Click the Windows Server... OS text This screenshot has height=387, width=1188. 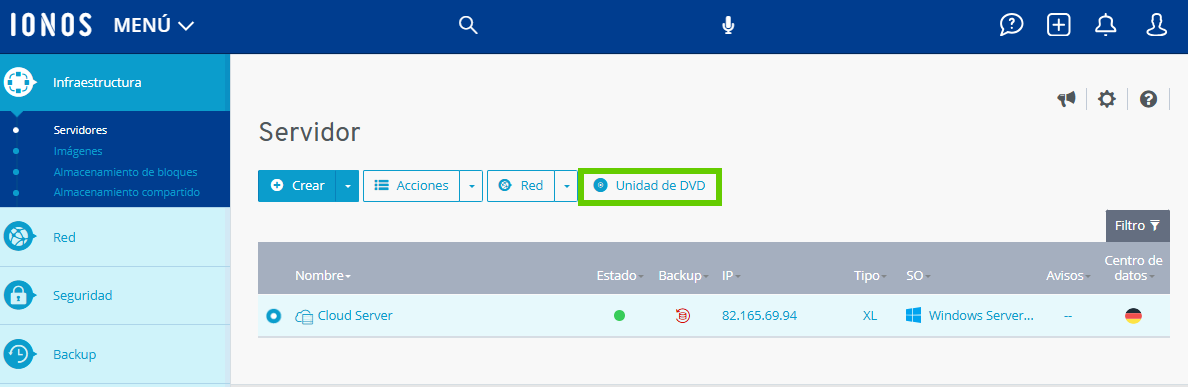[x=981, y=316]
